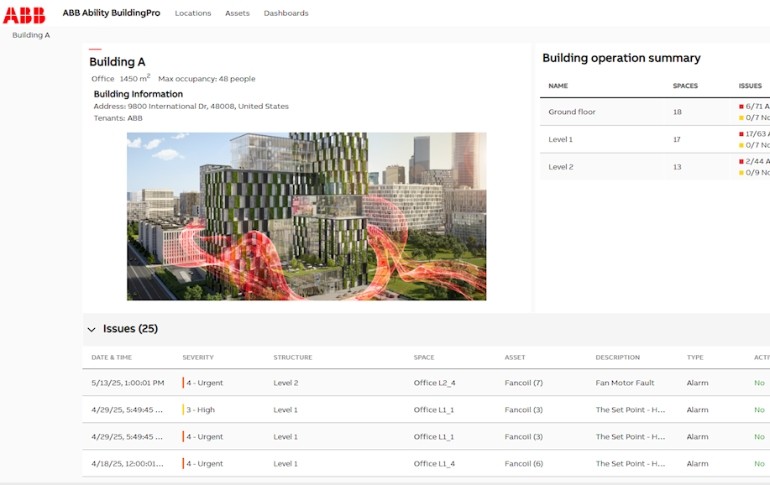Open the Locations menu
This screenshot has height=485, width=770.
tap(193, 13)
